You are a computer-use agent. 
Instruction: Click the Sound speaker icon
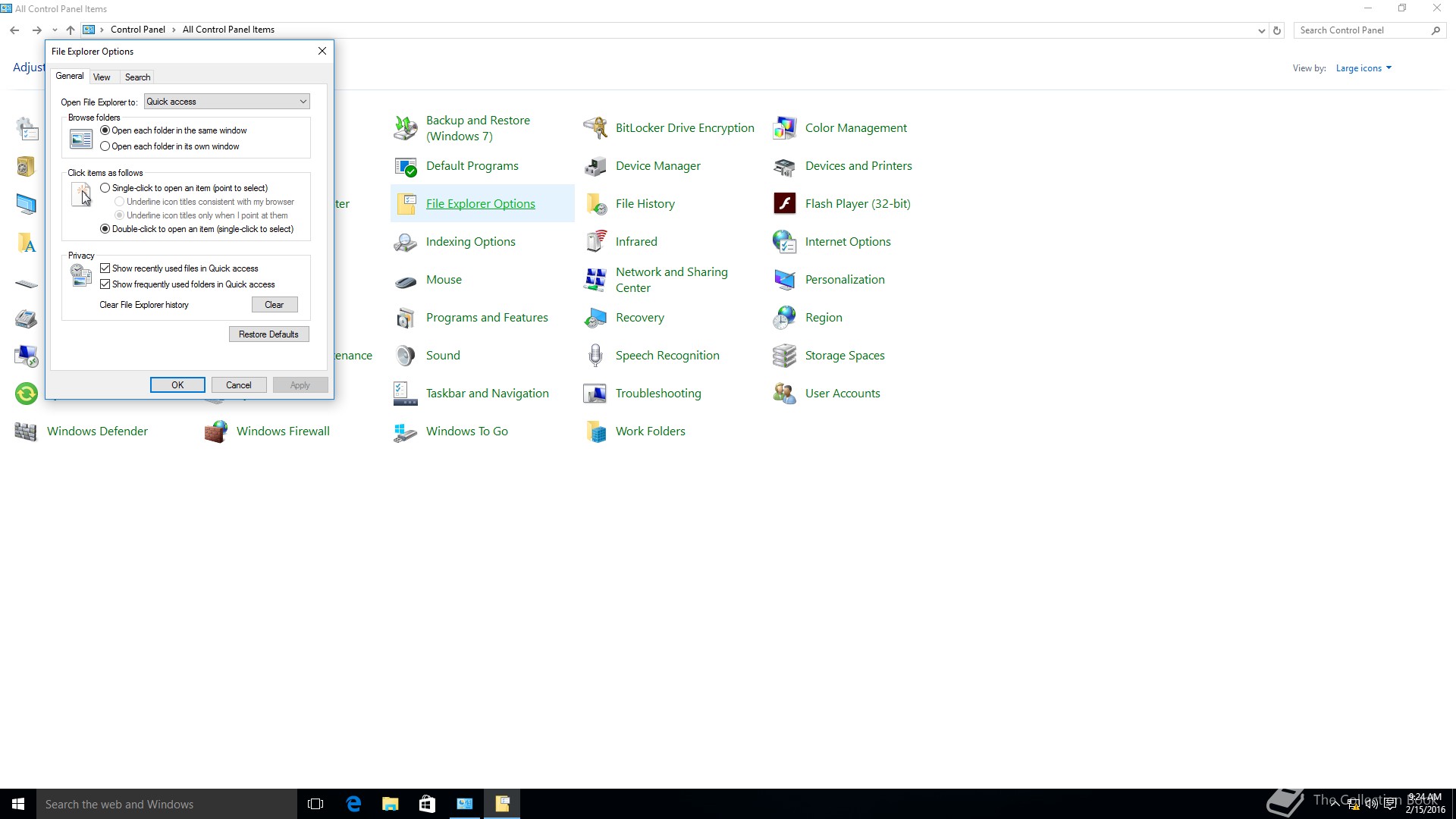(x=406, y=356)
